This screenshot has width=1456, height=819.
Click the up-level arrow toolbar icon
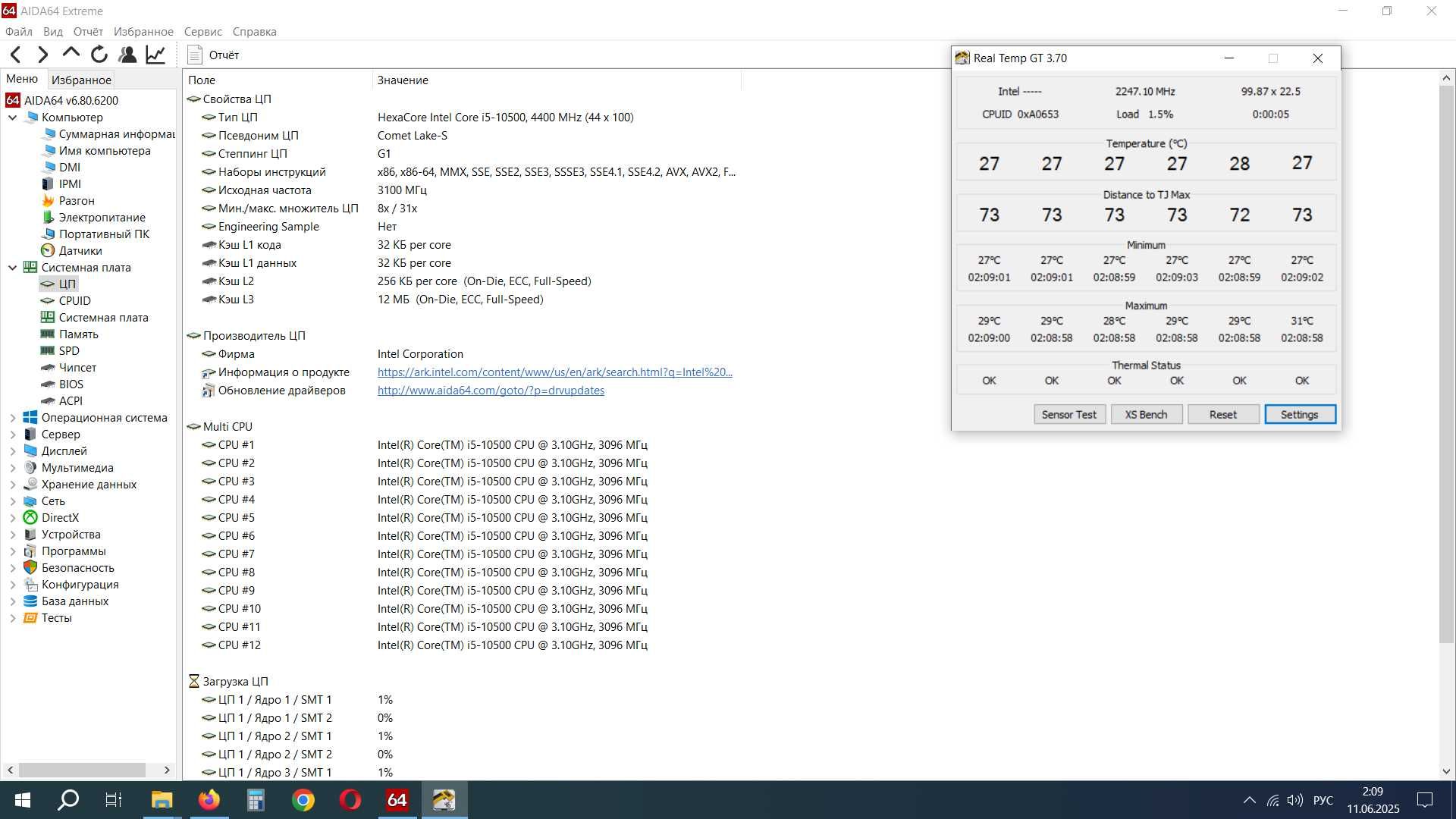point(71,53)
